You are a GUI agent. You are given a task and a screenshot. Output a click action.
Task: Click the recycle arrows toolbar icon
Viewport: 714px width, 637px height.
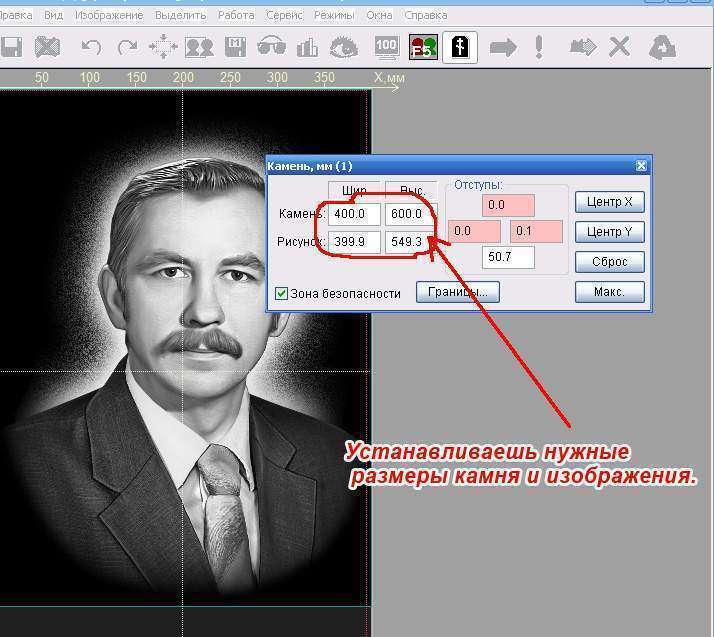pyautogui.click(x=663, y=47)
